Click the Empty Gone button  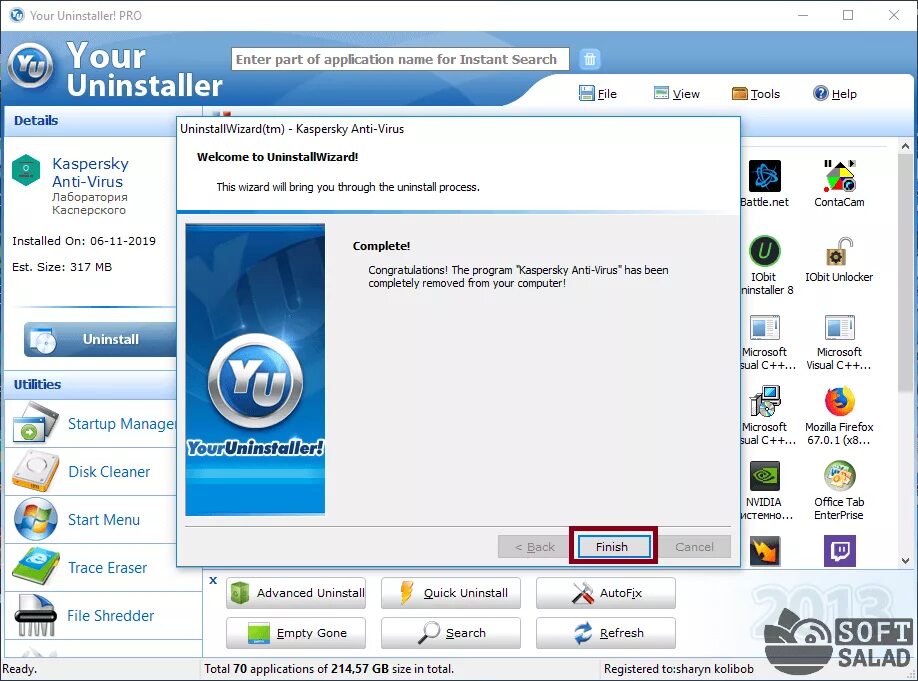(x=296, y=633)
